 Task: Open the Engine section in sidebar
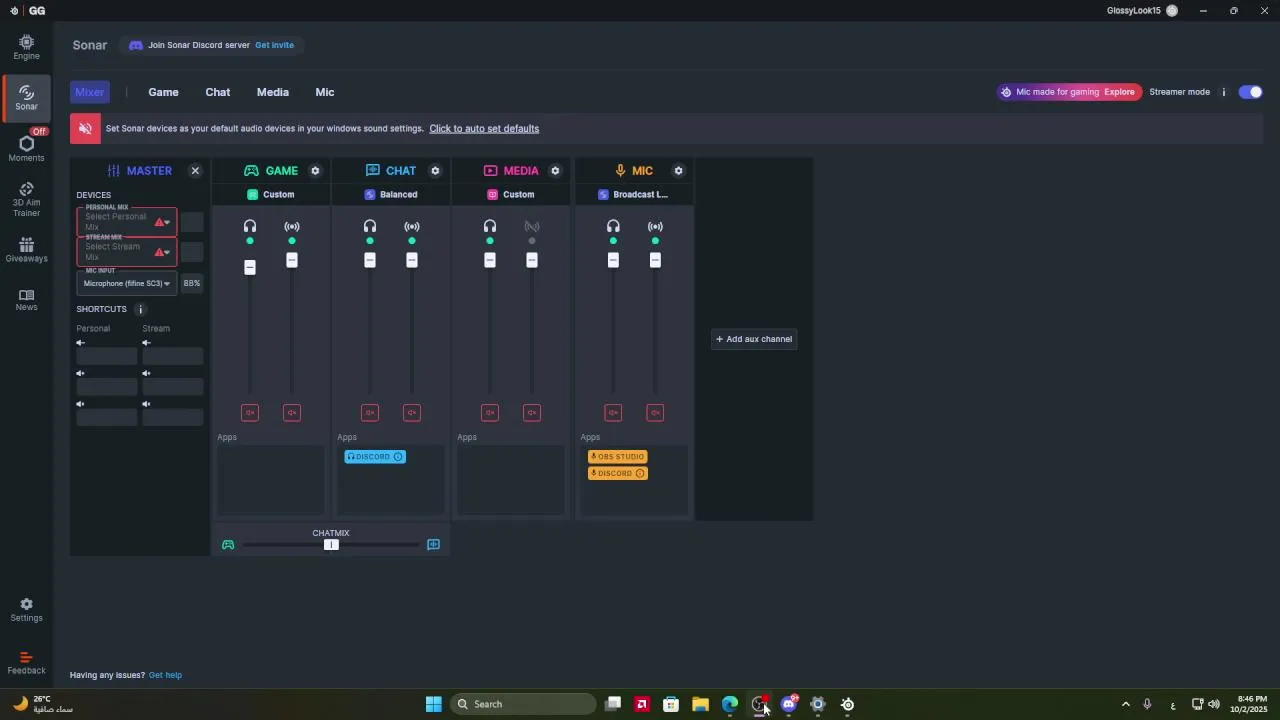coord(26,47)
